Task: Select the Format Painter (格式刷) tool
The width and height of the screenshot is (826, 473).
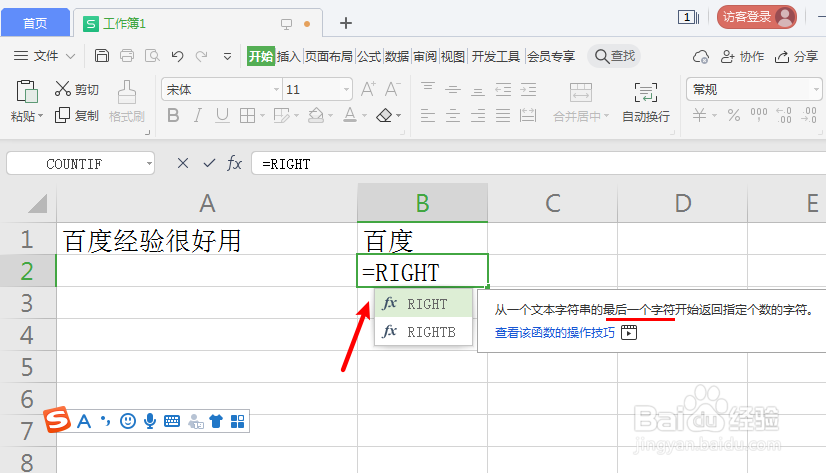Action: click(127, 101)
